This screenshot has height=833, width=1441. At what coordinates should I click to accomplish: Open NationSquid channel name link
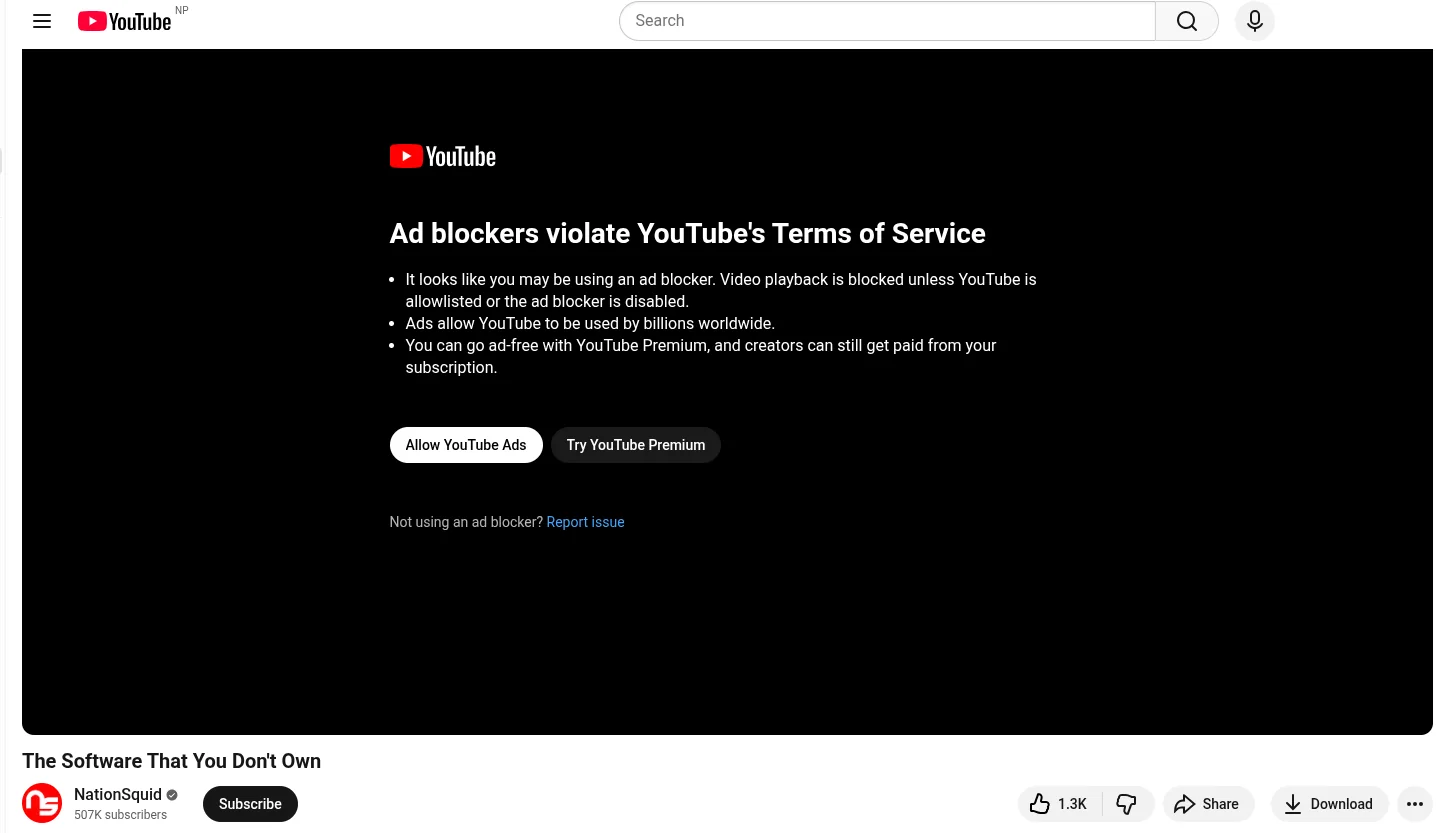(x=118, y=795)
